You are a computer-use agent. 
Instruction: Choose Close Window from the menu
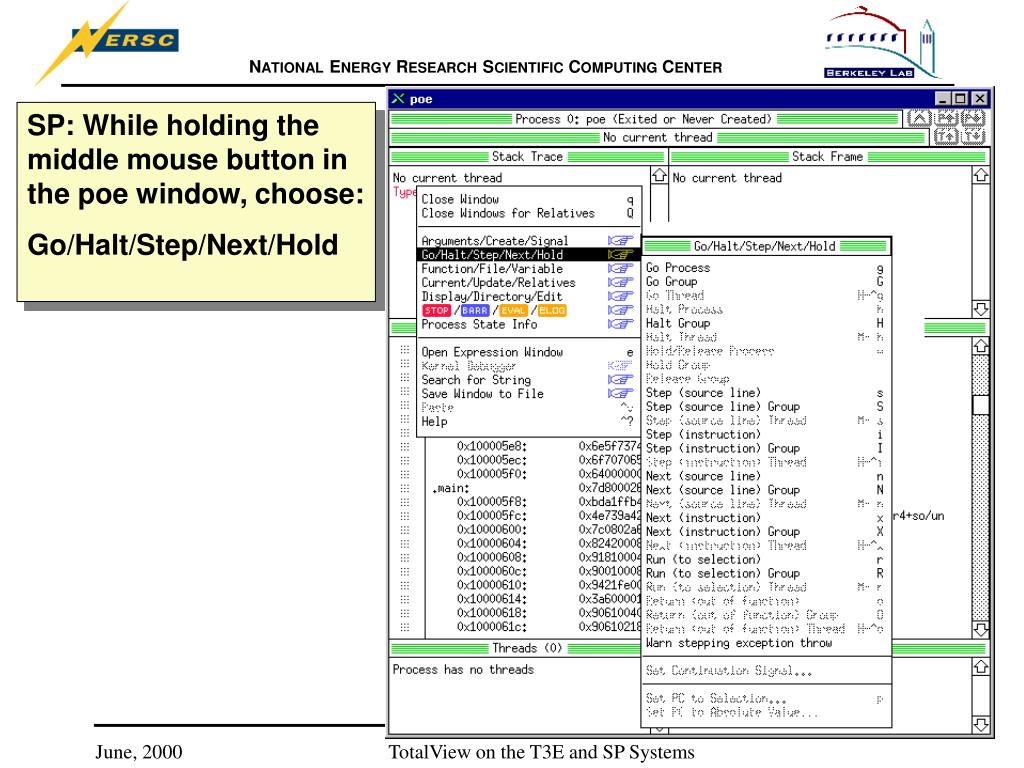[528, 199]
